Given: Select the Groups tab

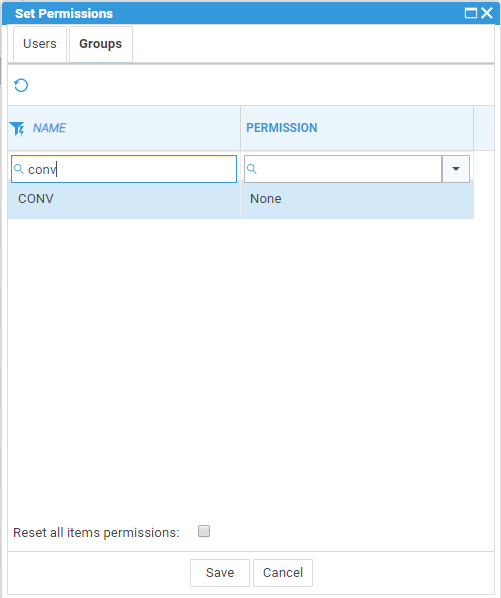Looking at the screenshot, I should tap(101, 44).
